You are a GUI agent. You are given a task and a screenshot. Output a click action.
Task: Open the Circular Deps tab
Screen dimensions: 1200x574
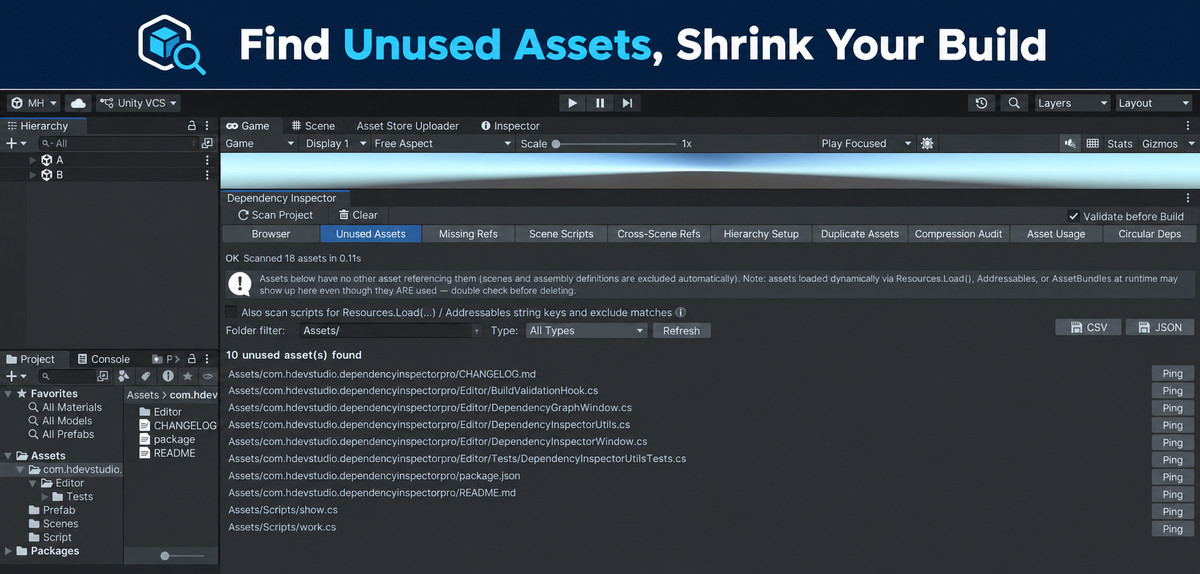coord(1149,234)
